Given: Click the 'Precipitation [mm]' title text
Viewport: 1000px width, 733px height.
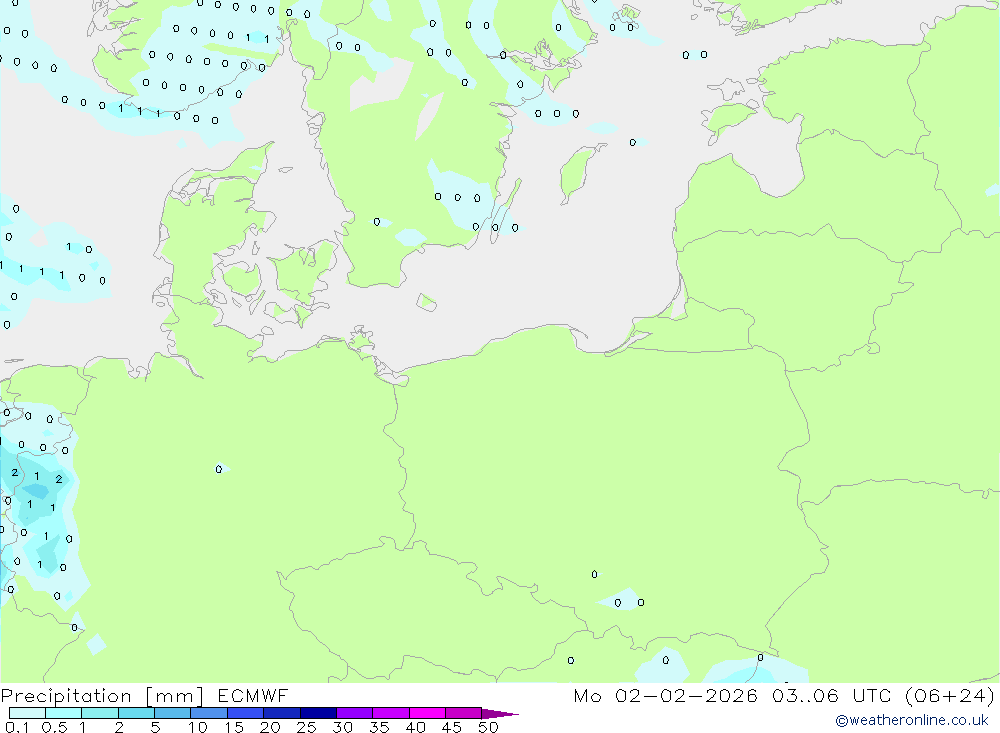Looking at the screenshot, I should [x=102, y=696].
